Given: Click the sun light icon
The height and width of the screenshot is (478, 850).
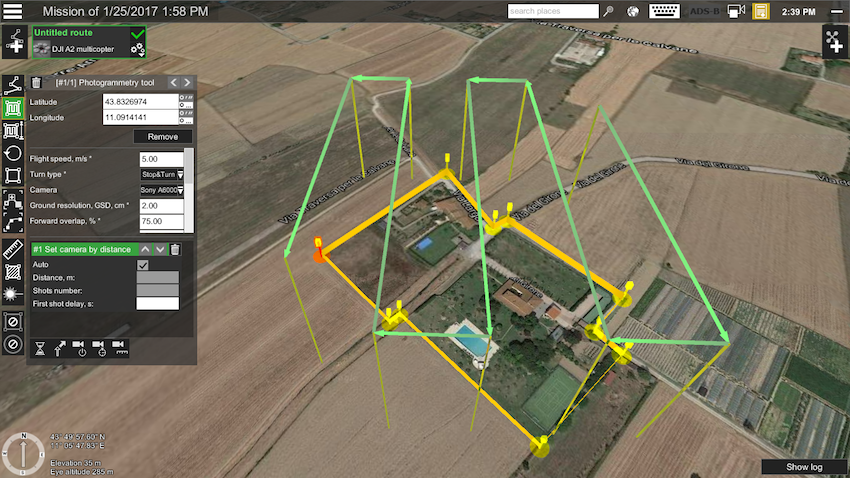Looking at the screenshot, I should pyautogui.click(x=12, y=294).
